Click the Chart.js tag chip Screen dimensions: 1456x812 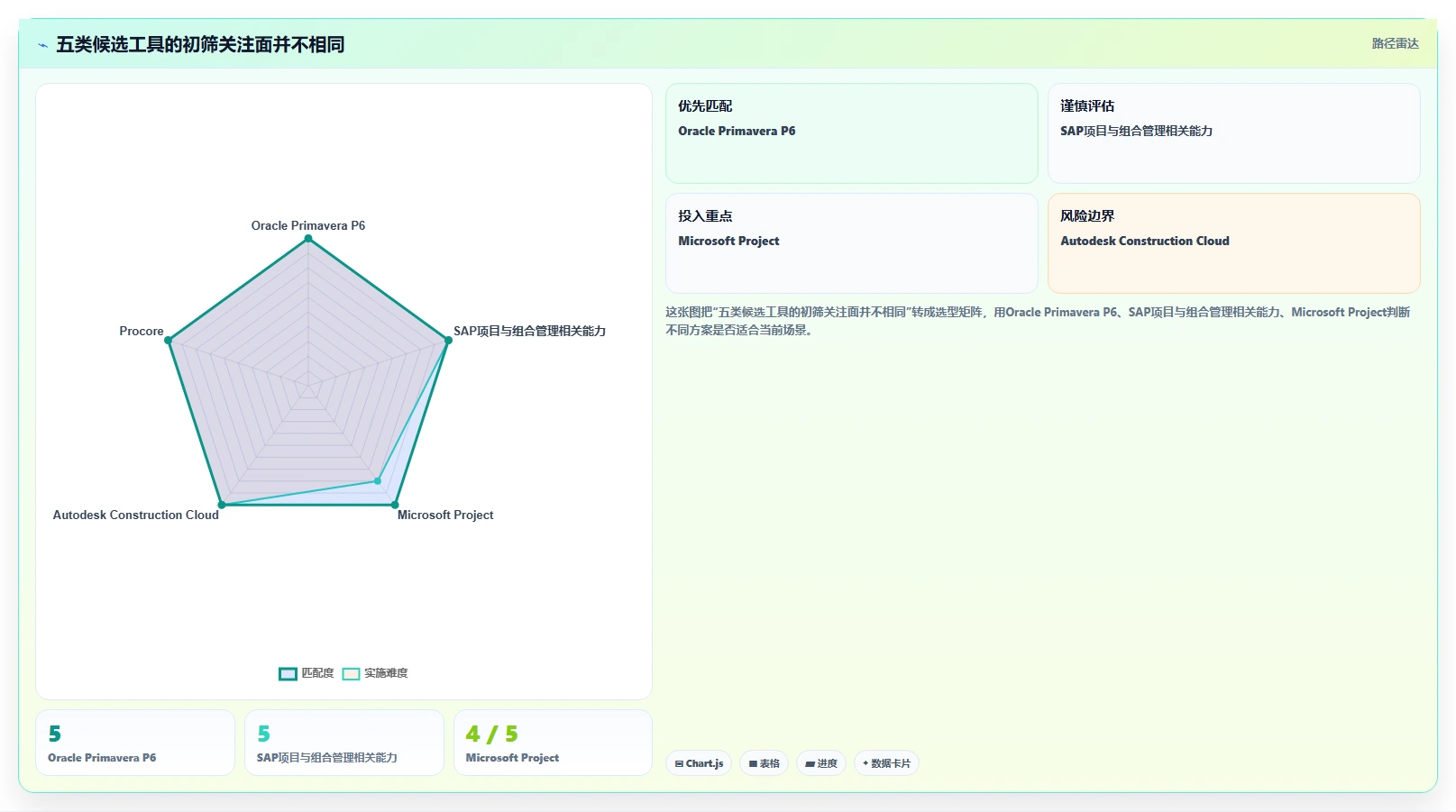coord(699,763)
